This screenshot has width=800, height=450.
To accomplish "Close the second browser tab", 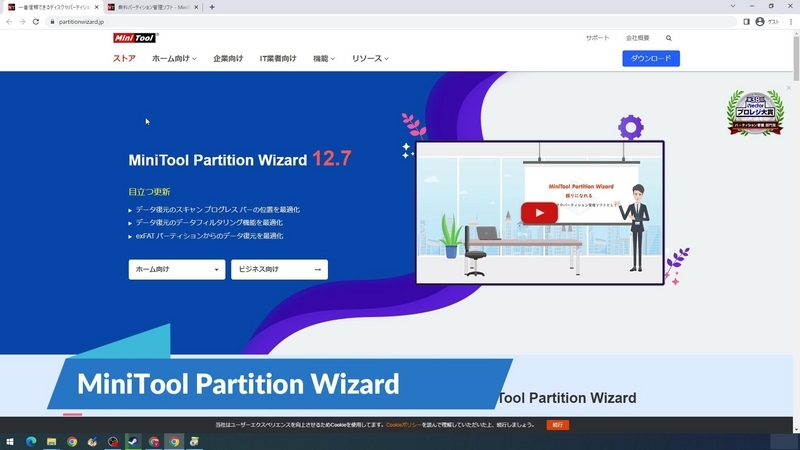I will [196, 7].
